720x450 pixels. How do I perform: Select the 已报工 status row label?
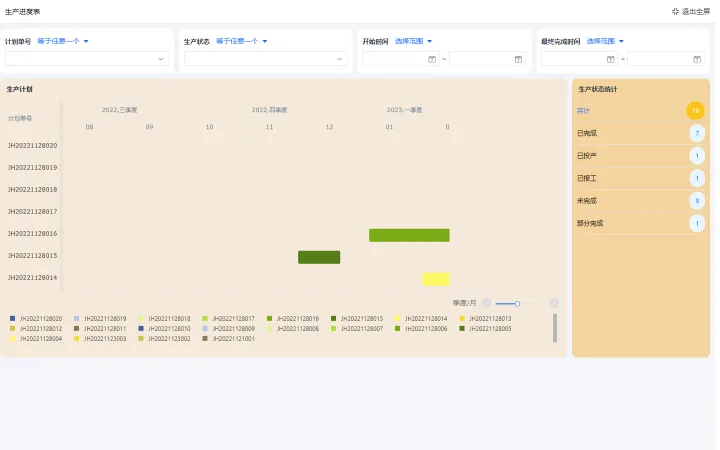tap(587, 178)
